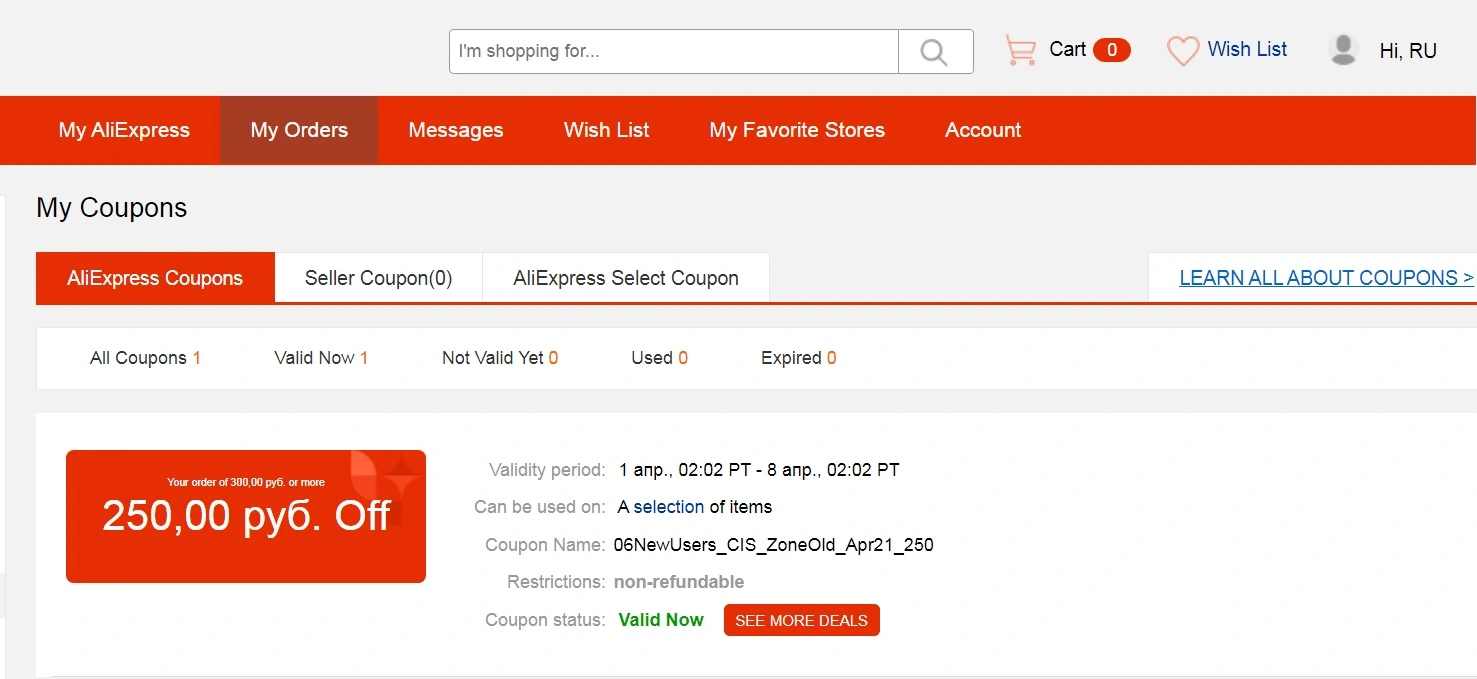This screenshot has height=679, width=1477.
Task: Click the magnifier search button
Action: point(935,51)
